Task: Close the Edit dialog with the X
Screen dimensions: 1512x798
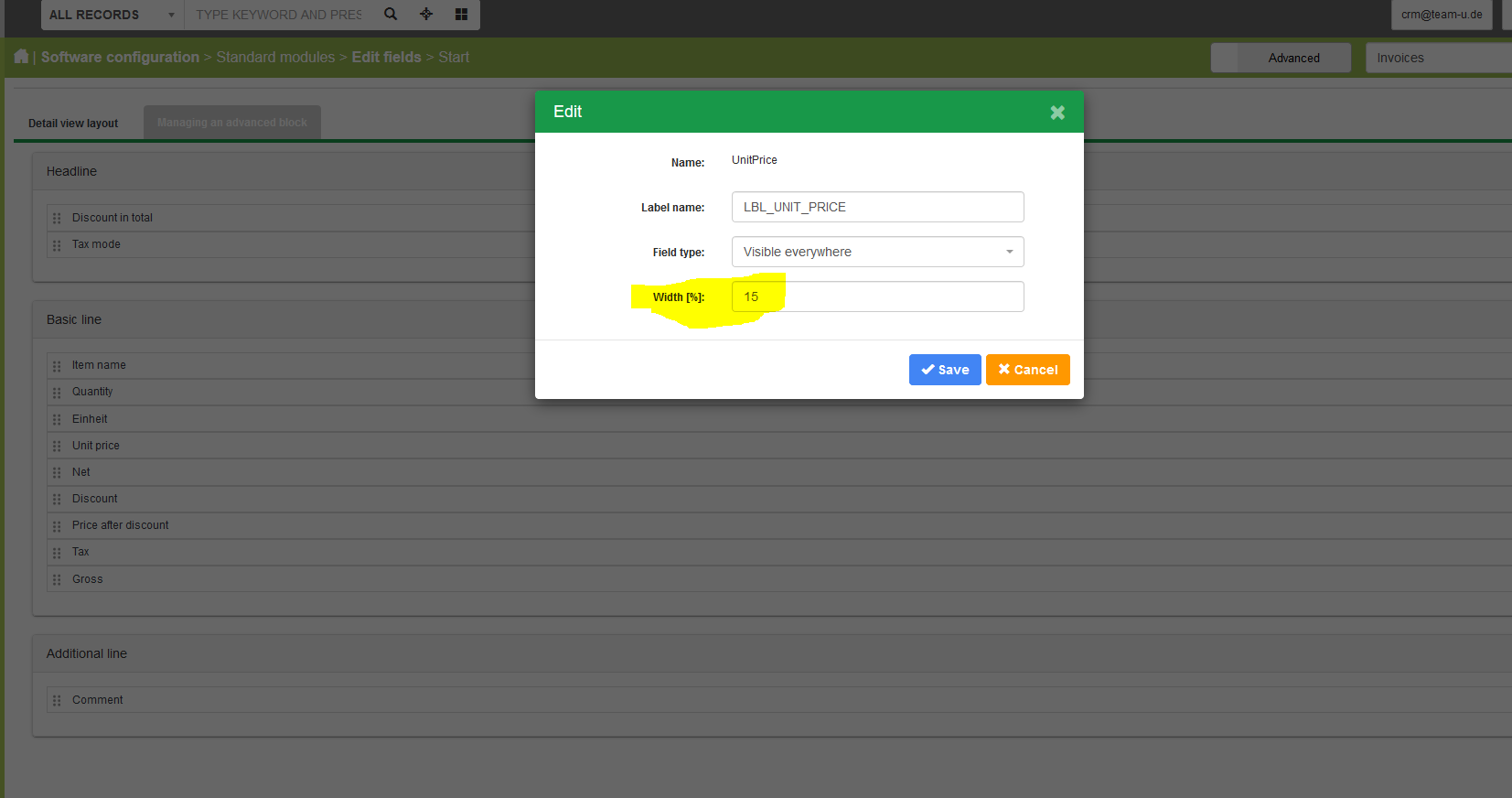Action: (x=1057, y=113)
